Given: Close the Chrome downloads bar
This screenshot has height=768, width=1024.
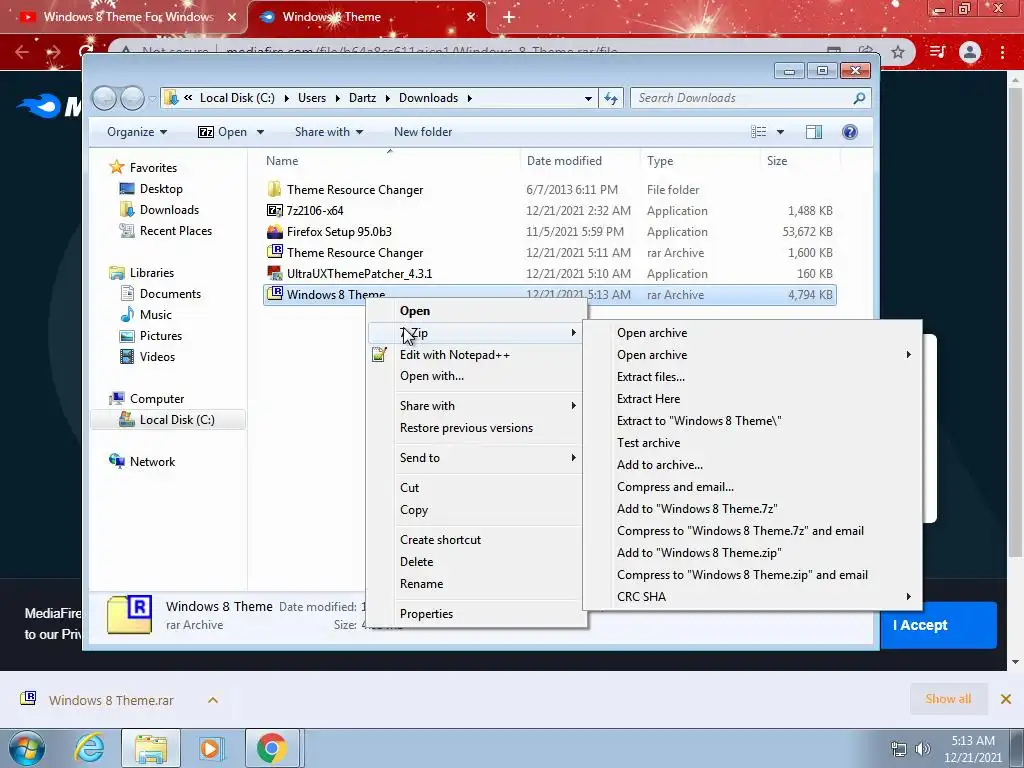Looking at the screenshot, I should [x=1006, y=699].
